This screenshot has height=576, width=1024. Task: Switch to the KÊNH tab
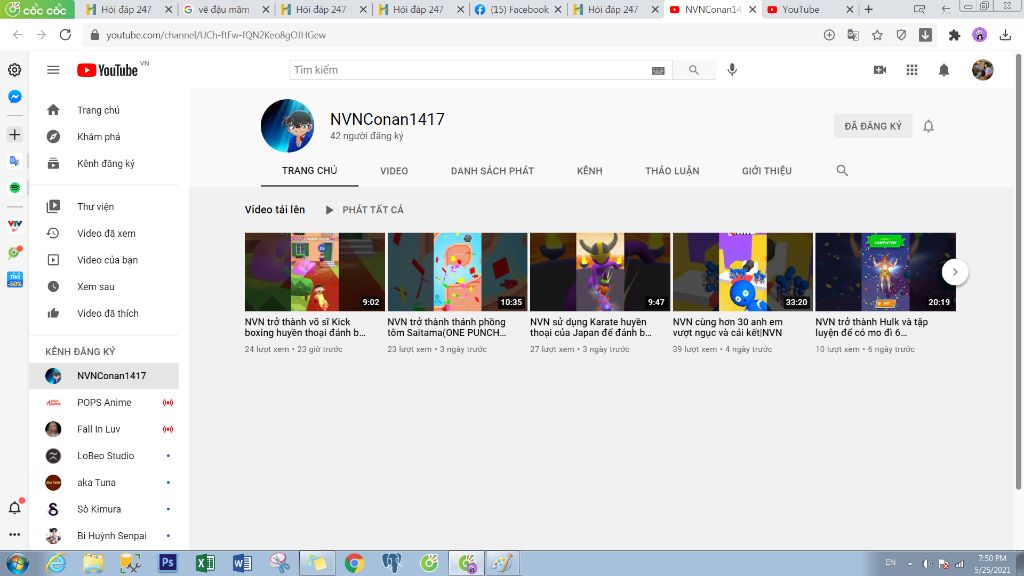click(x=590, y=170)
